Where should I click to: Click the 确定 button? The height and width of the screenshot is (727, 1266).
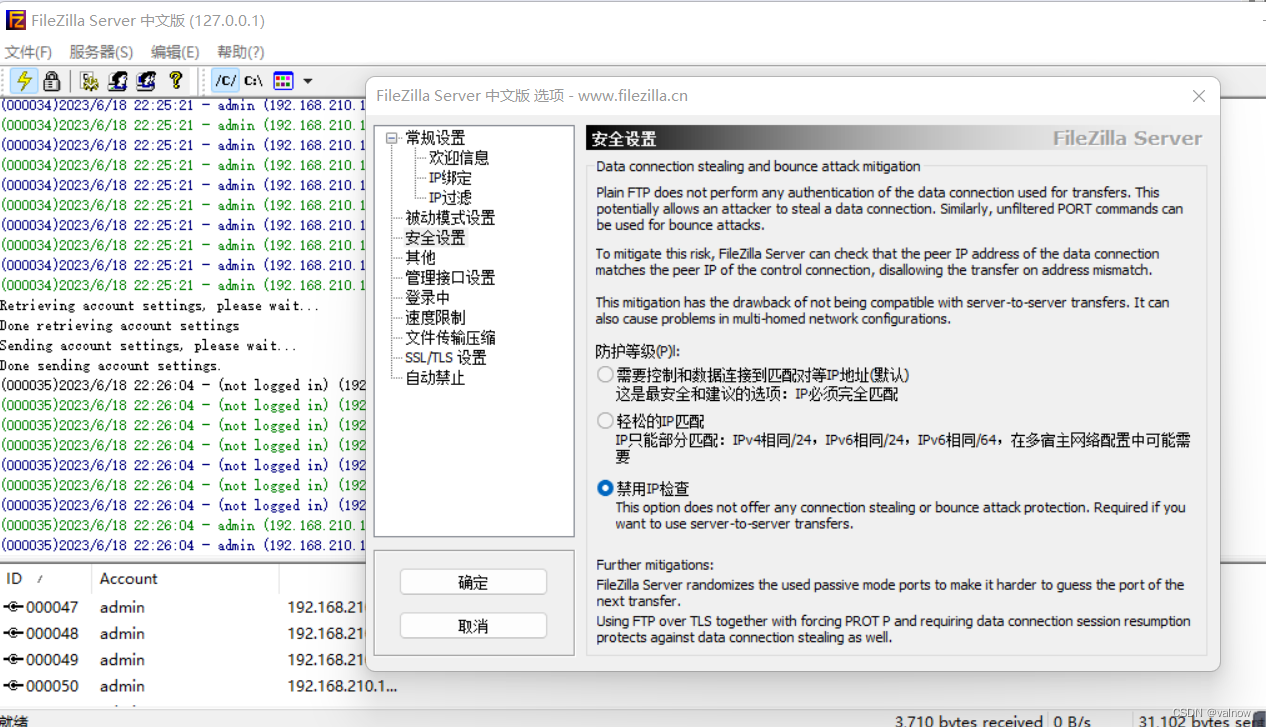(x=473, y=583)
